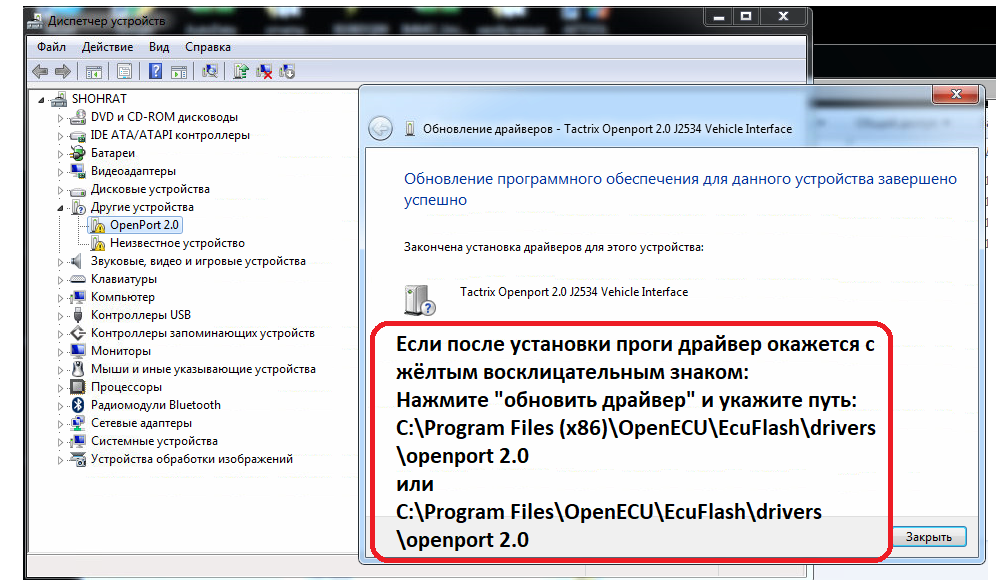Click the Help toolbar icon
The height and width of the screenshot is (580, 996).
(156, 71)
